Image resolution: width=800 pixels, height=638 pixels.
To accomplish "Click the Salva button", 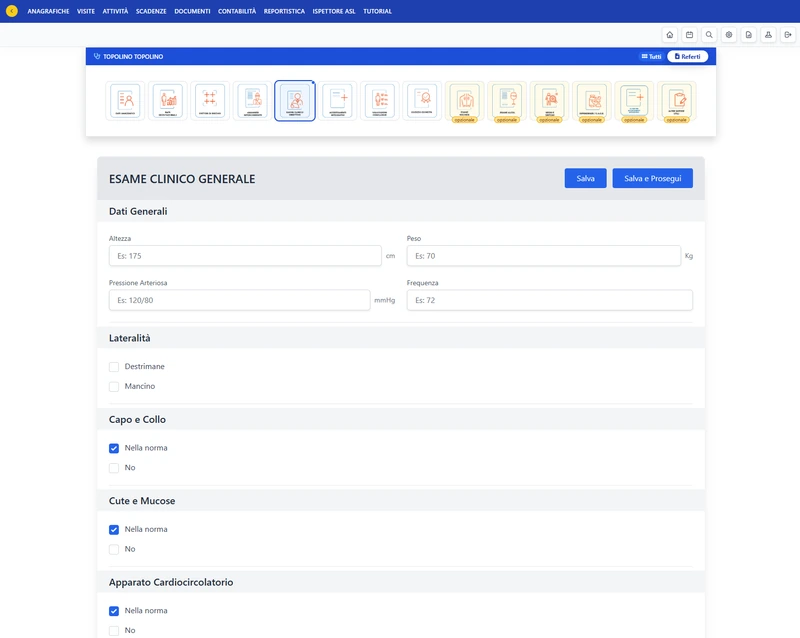I will click(x=586, y=178).
